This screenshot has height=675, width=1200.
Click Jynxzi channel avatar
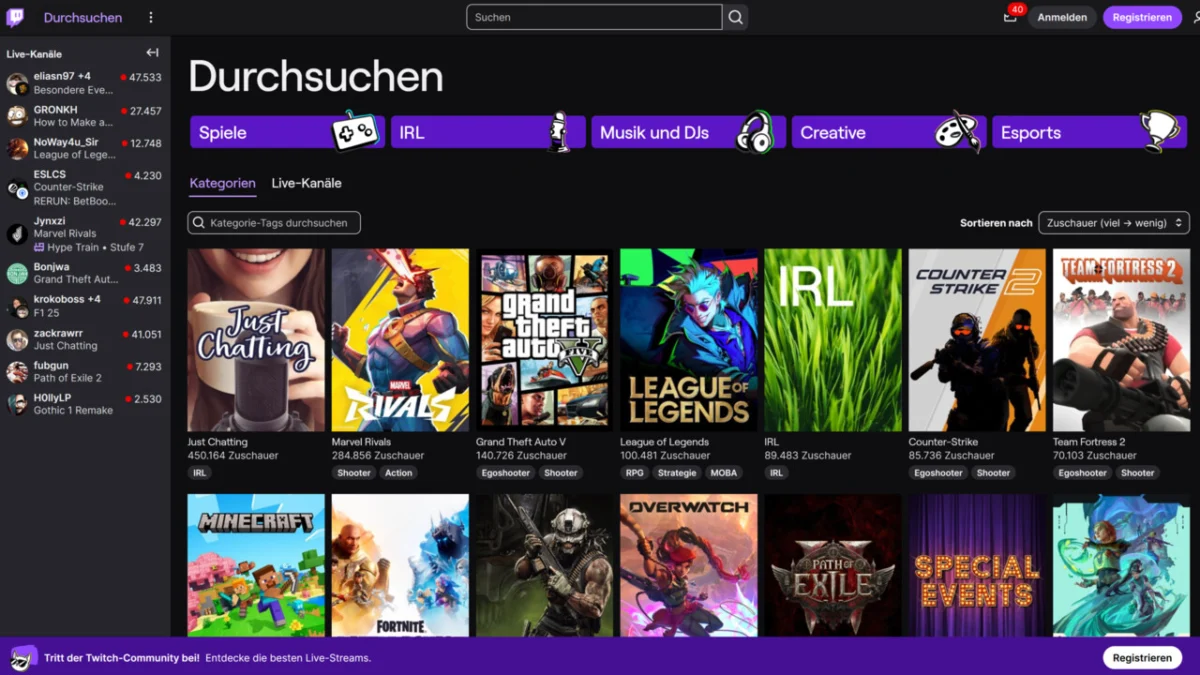[x=17, y=233]
